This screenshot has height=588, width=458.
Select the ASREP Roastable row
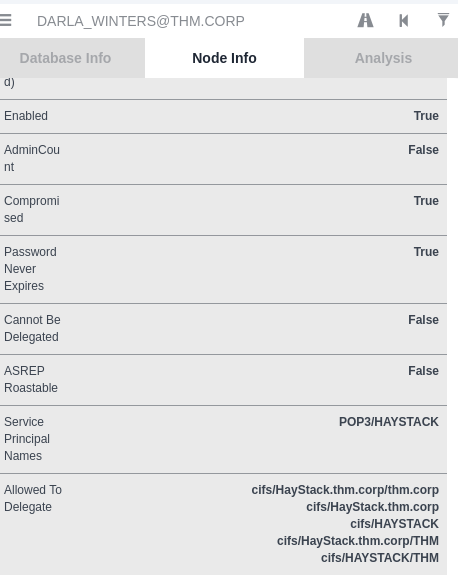pos(223,380)
